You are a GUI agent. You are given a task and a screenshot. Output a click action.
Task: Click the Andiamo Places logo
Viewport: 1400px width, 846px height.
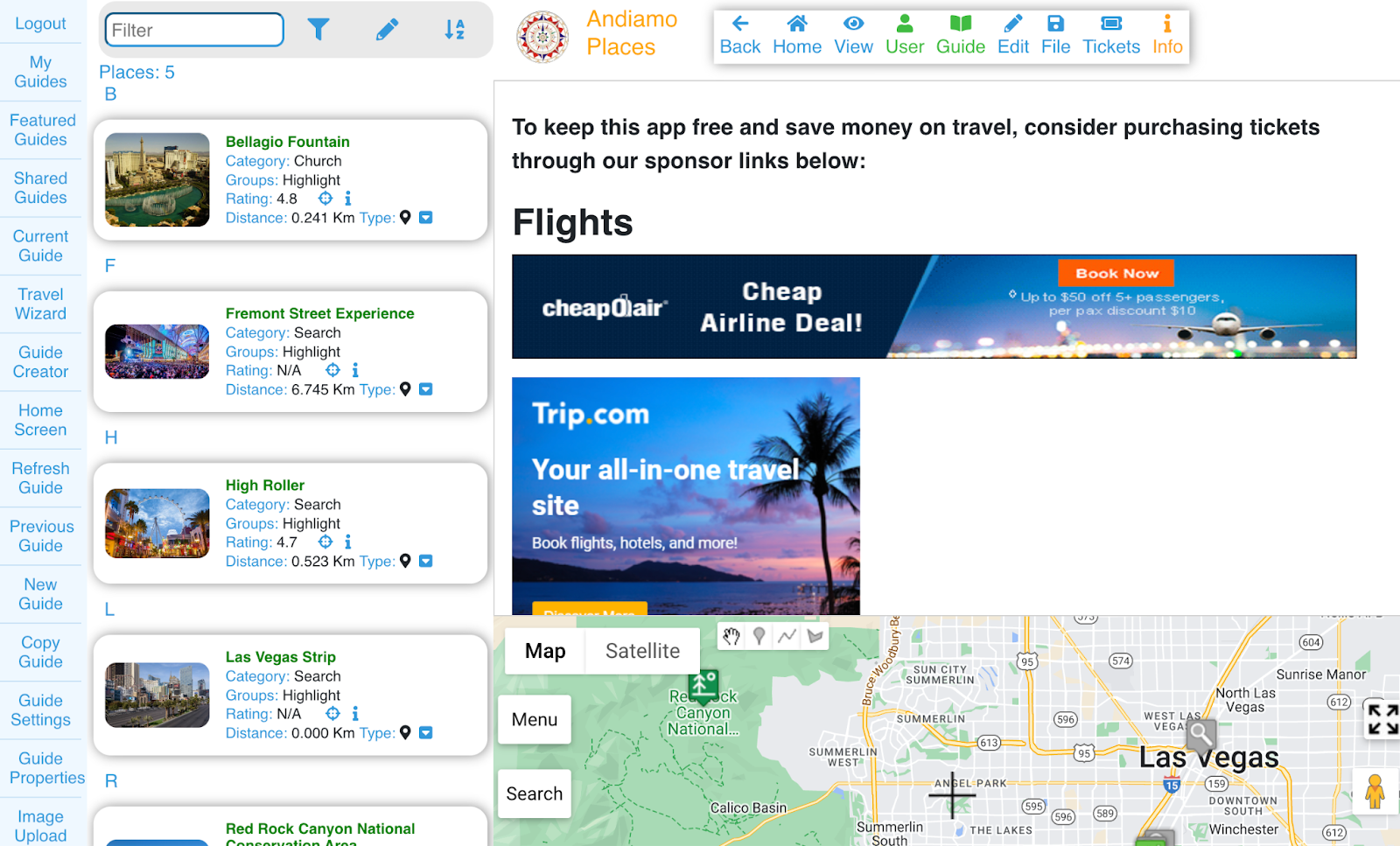point(542,37)
